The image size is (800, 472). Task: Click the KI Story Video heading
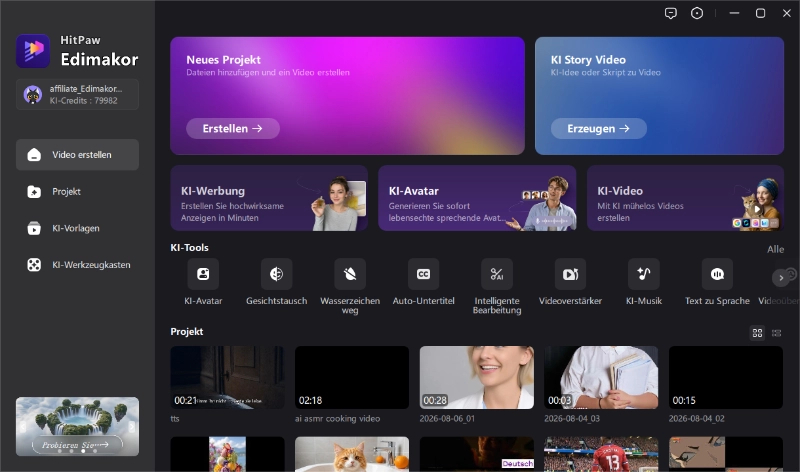[x=588, y=60]
